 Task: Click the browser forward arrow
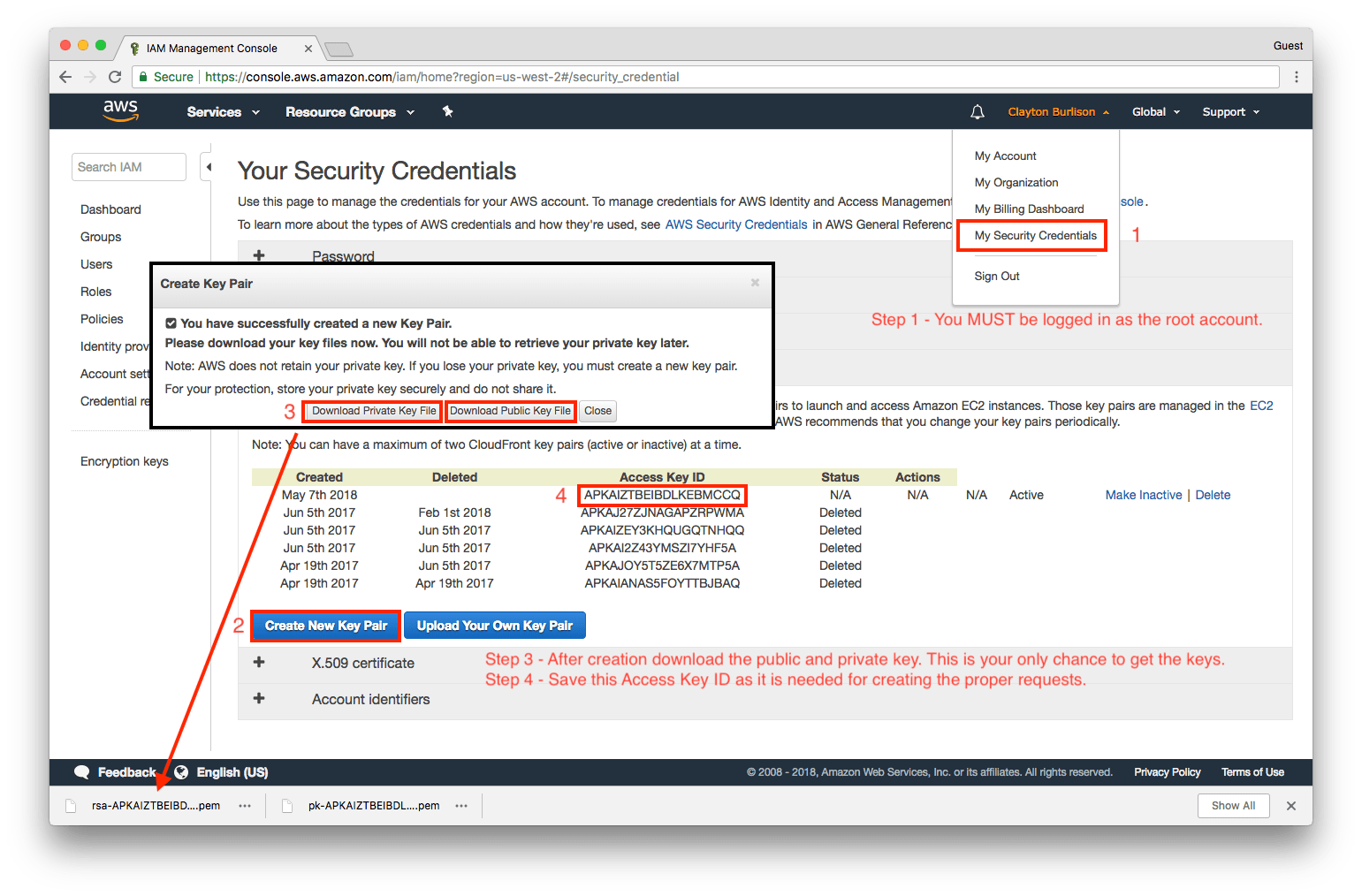click(90, 77)
